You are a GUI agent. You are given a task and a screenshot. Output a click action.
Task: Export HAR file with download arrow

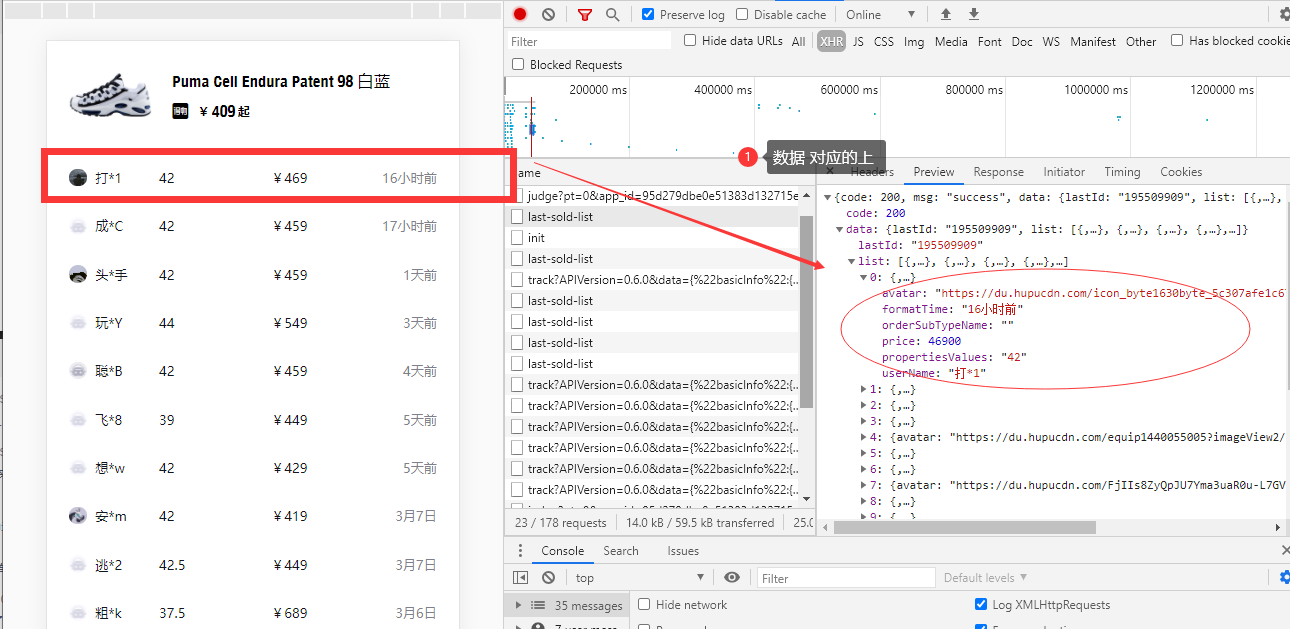click(x=973, y=14)
